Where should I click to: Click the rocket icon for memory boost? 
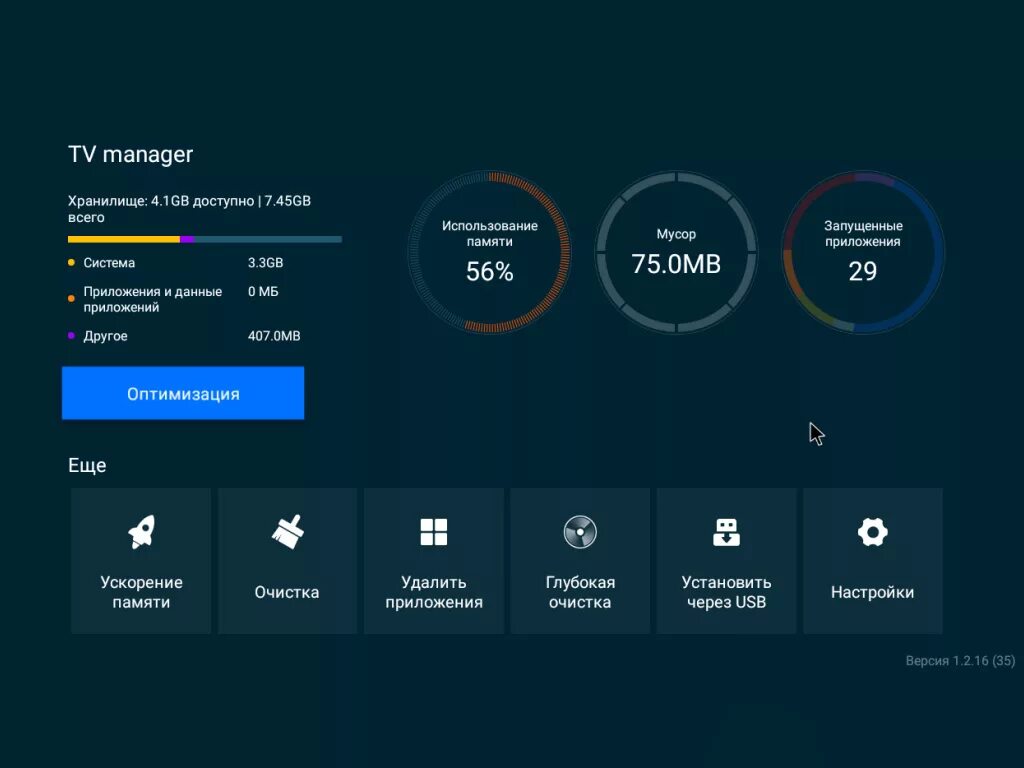click(x=141, y=532)
